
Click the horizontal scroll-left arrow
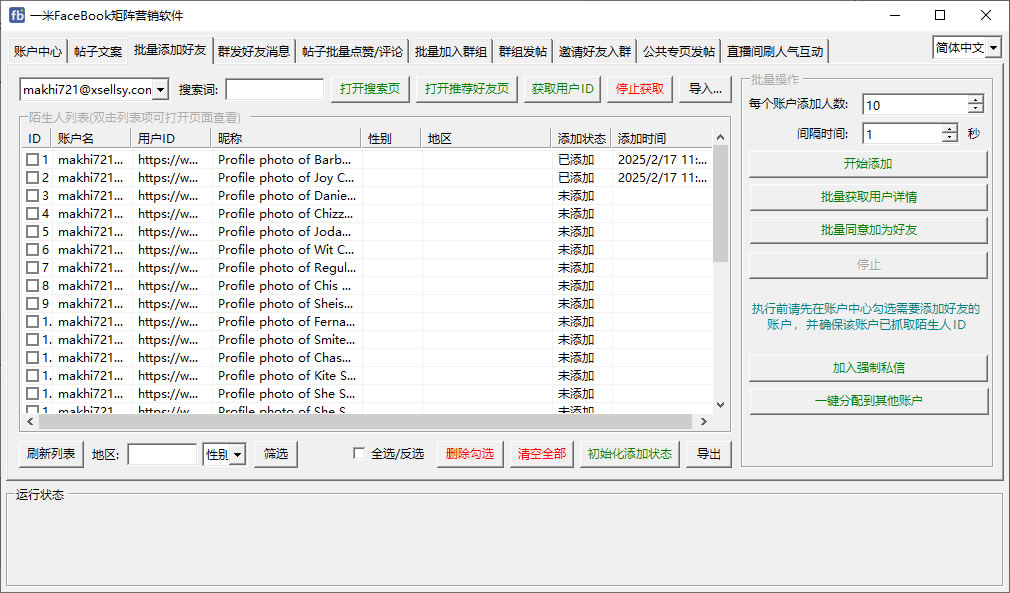pos(30,422)
